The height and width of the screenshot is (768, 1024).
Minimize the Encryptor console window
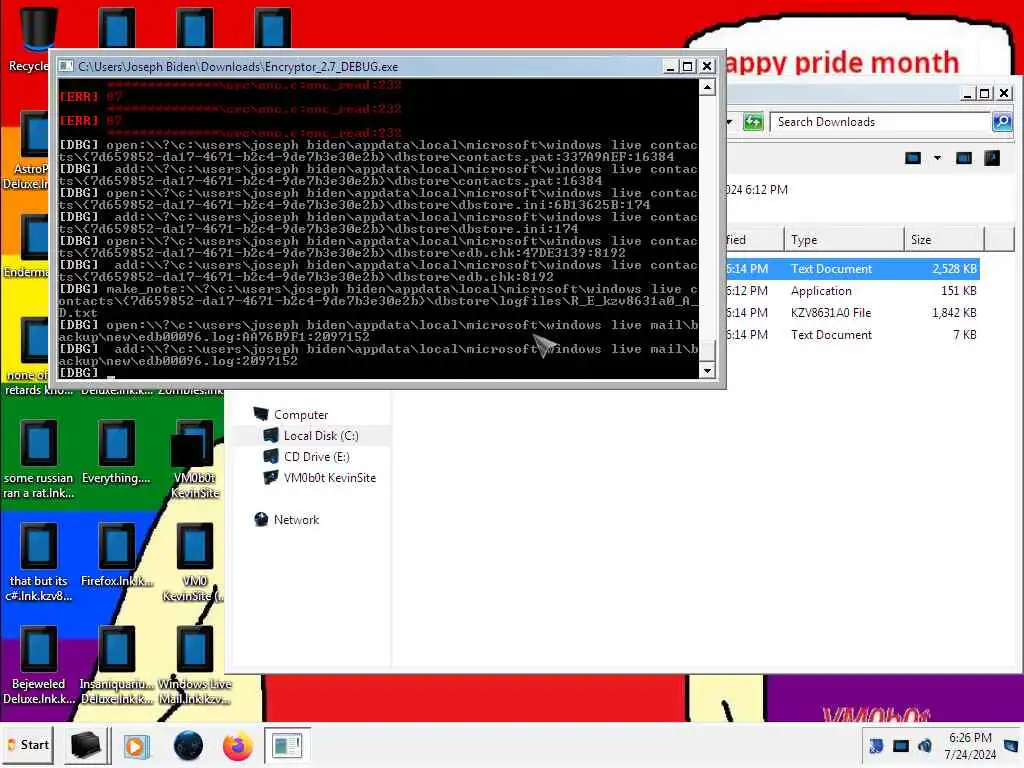[x=670, y=66]
